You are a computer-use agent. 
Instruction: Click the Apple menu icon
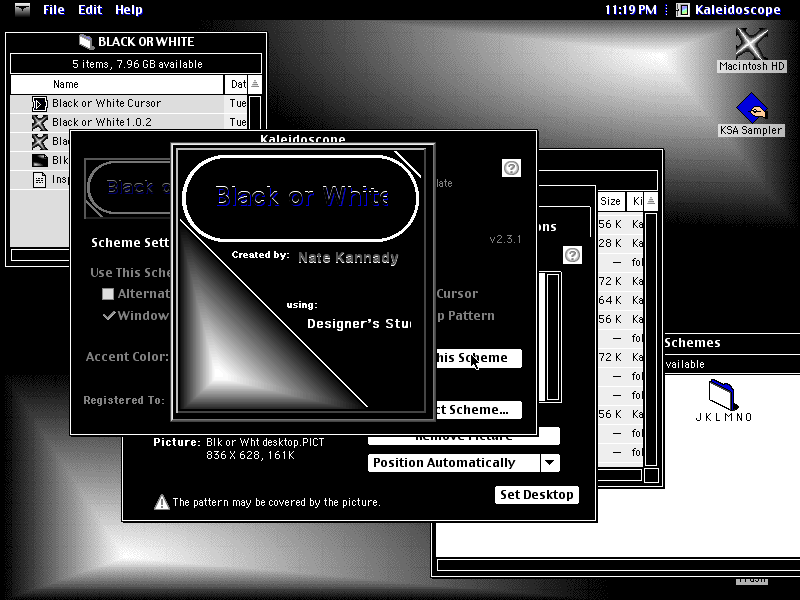coord(22,9)
